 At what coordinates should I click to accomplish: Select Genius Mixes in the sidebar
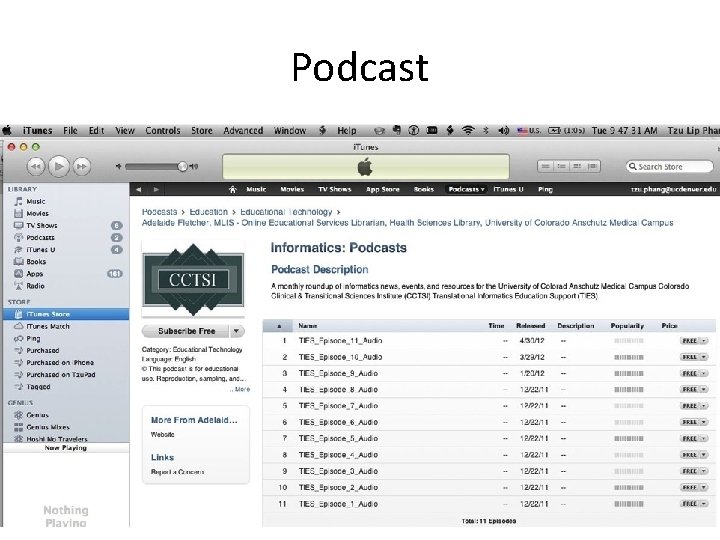click(x=48, y=427)
